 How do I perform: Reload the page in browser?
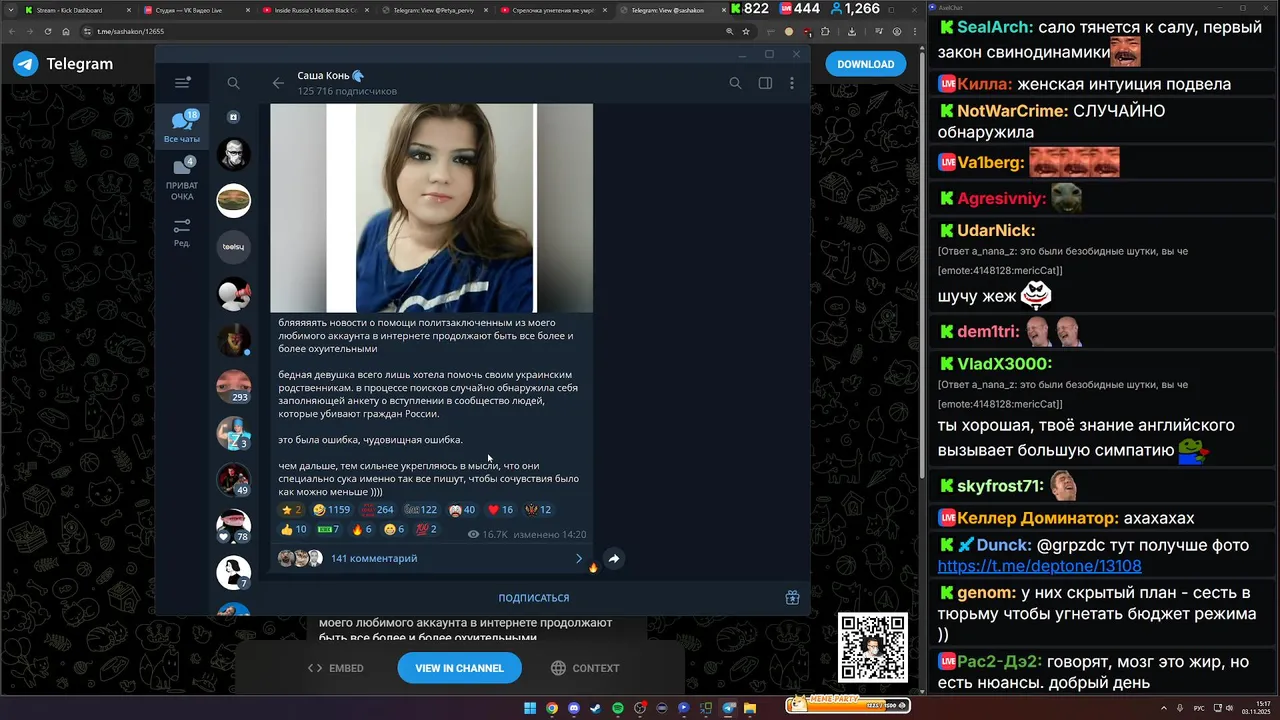46,31
